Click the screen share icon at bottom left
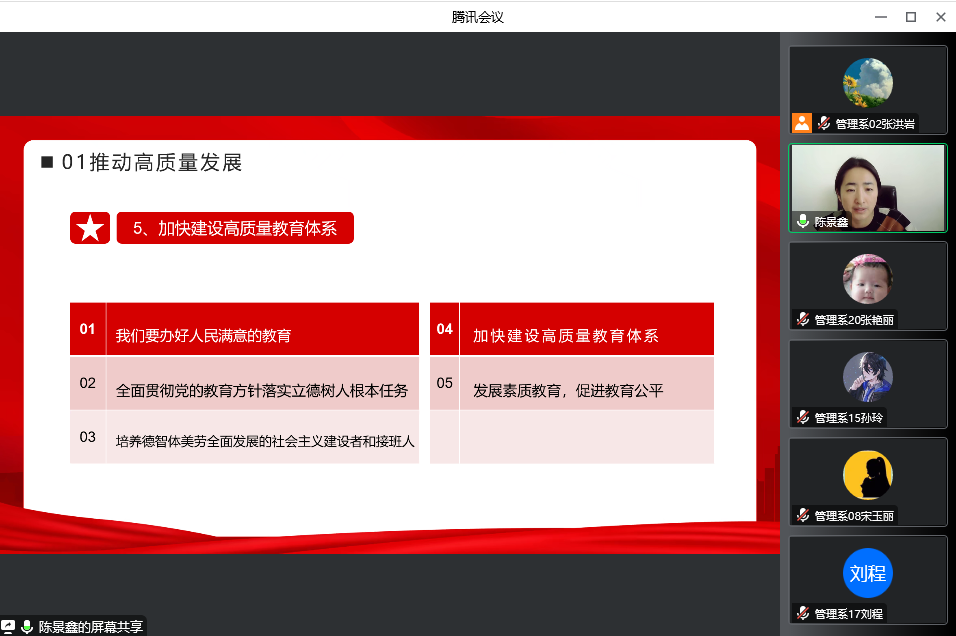The height and width of the screenshot is (636, 956). [8, 627]
